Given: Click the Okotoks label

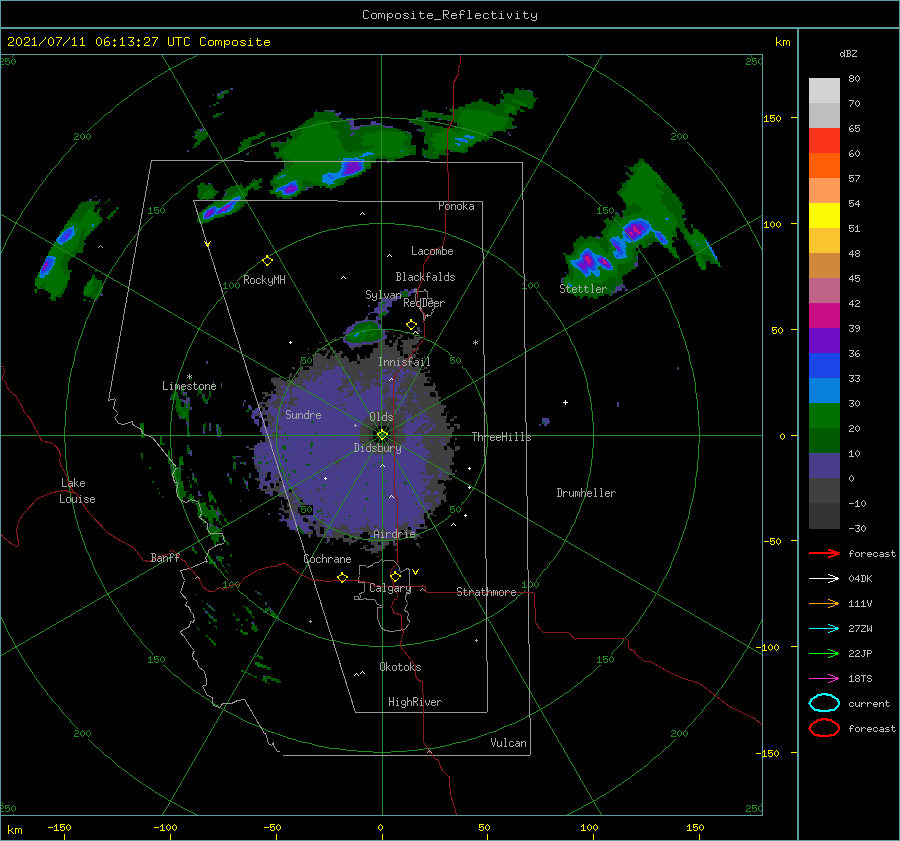Looking at the screenshot, I should [x=400, y=667].
